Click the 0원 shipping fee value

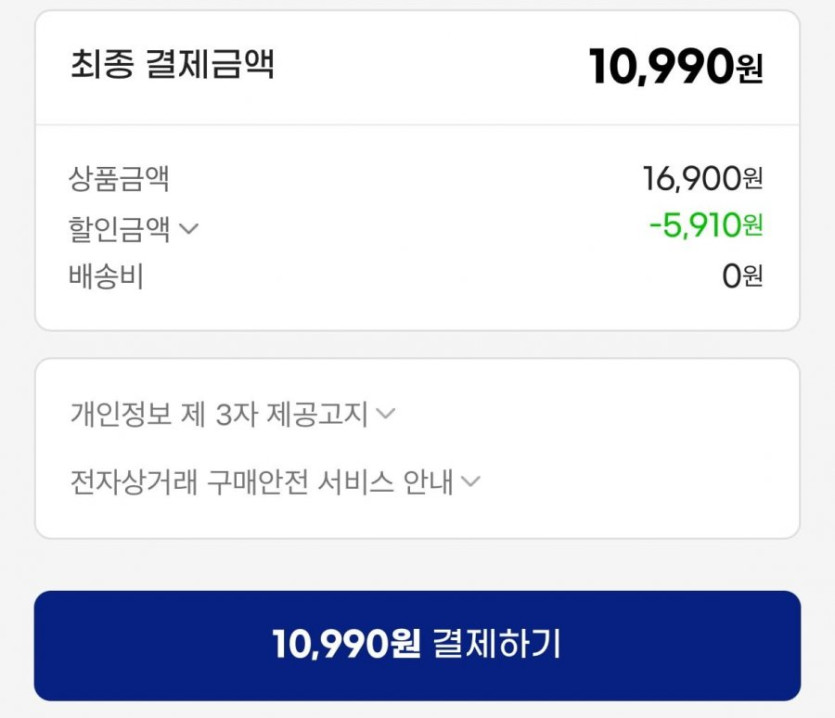point(743,277)
